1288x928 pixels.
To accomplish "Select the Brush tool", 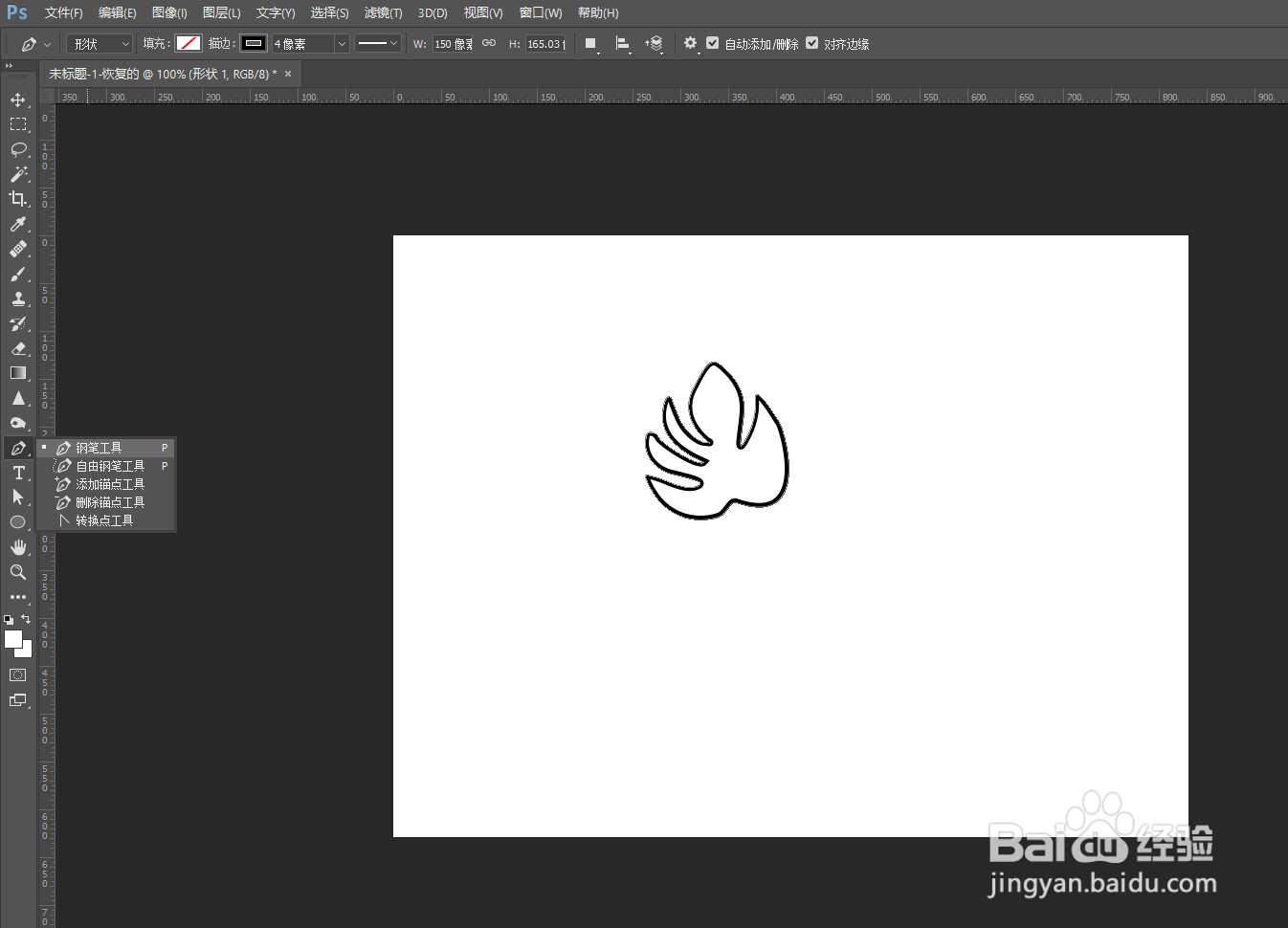I will pyautogui.click(x=18, y=274).
